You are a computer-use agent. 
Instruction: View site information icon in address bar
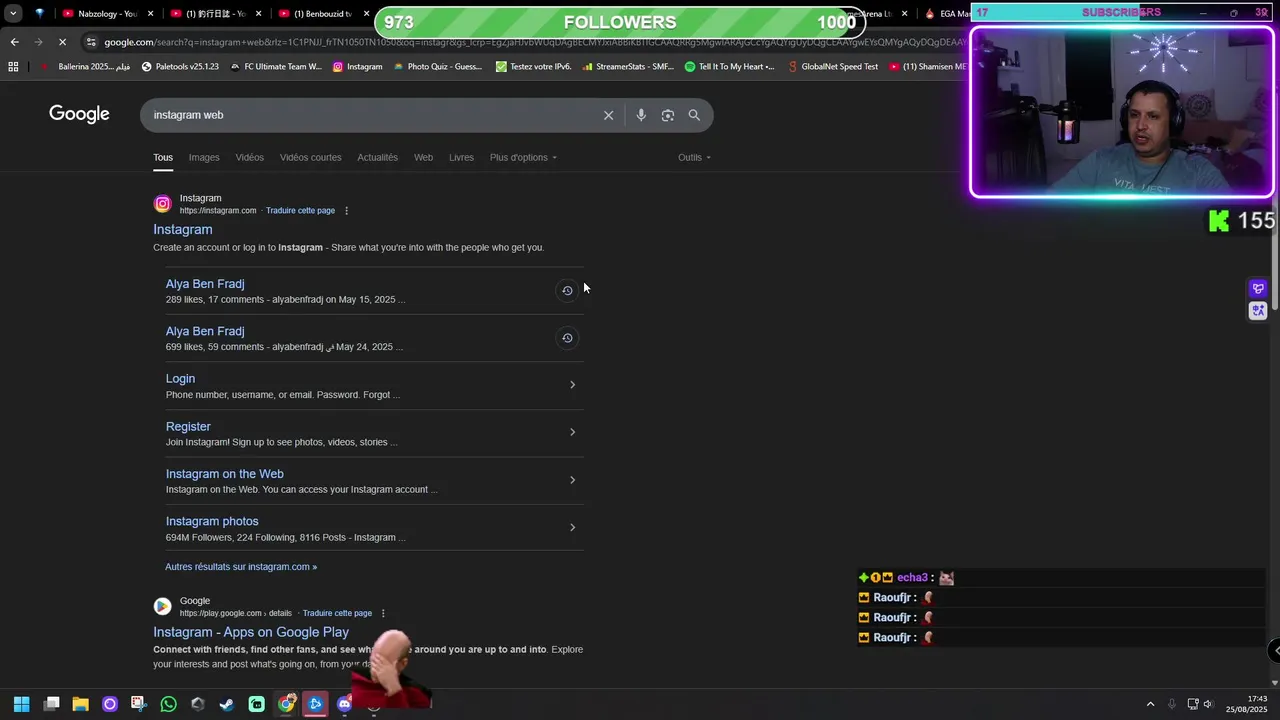pyautogui.click(x=91, y=42)
